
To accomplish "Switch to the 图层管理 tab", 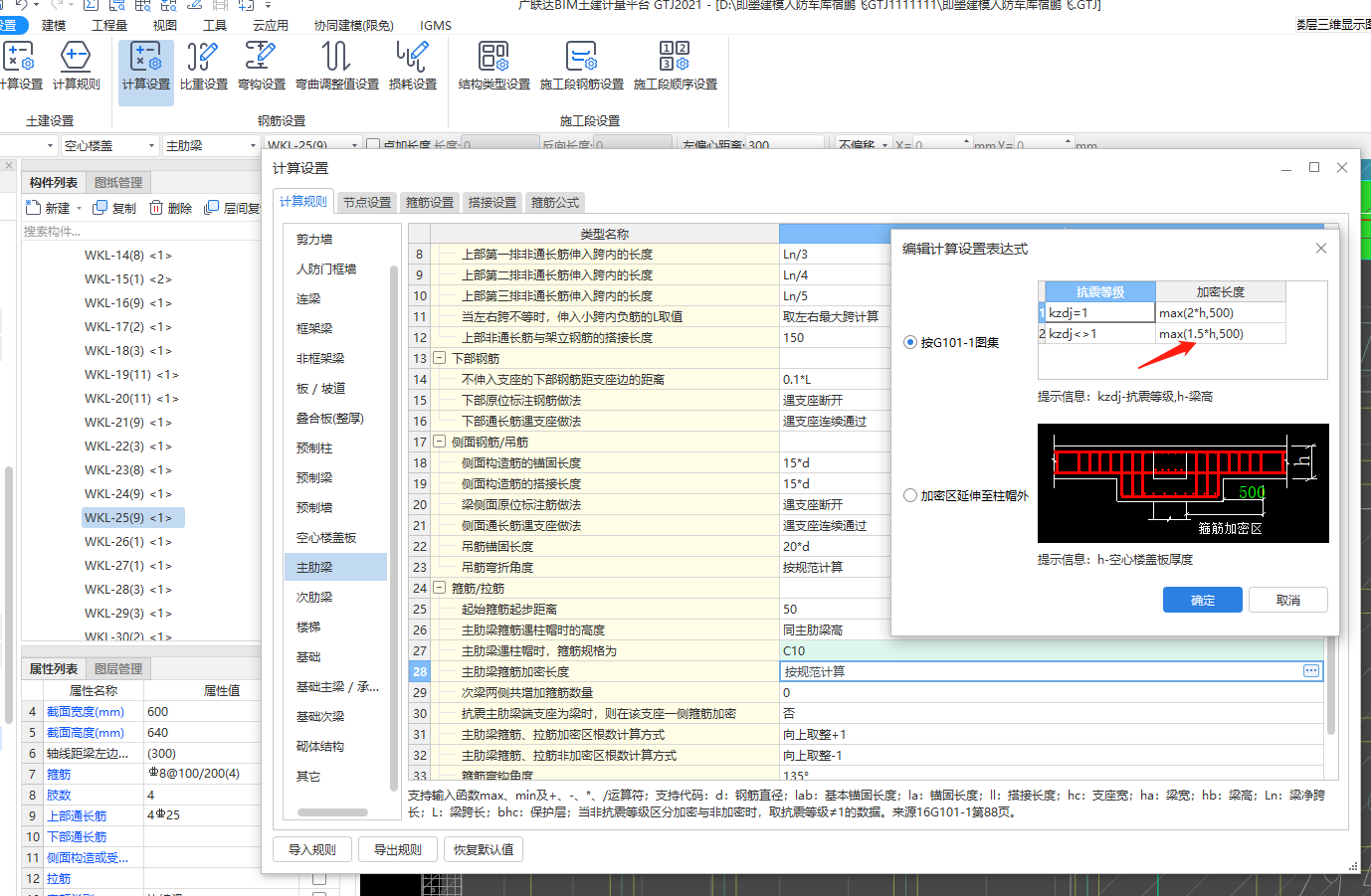I will pos(118,668).
